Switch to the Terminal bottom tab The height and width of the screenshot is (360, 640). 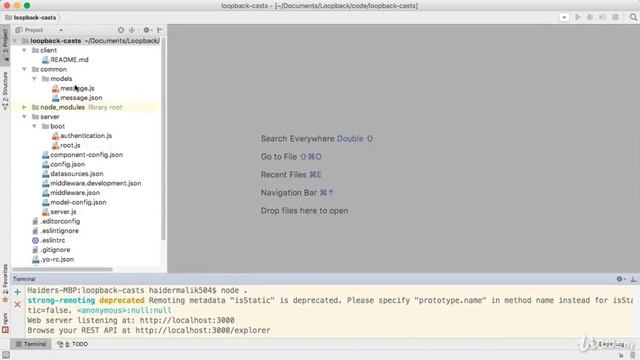point(31,344)
